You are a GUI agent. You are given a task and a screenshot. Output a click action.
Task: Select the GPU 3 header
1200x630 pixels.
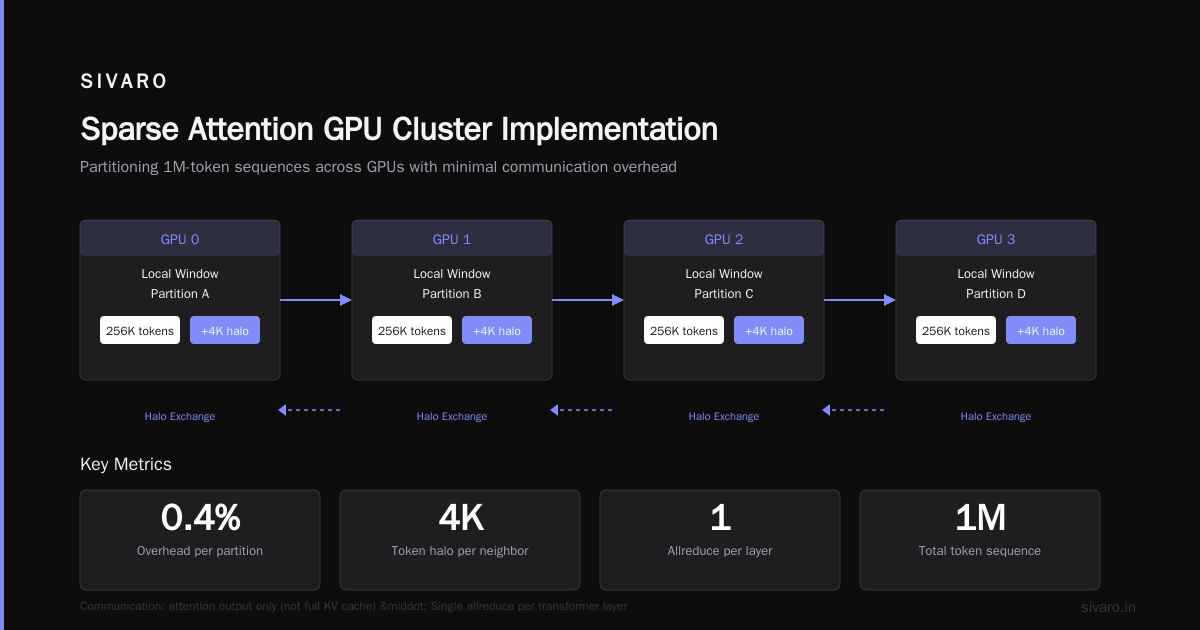pos(996,240)
